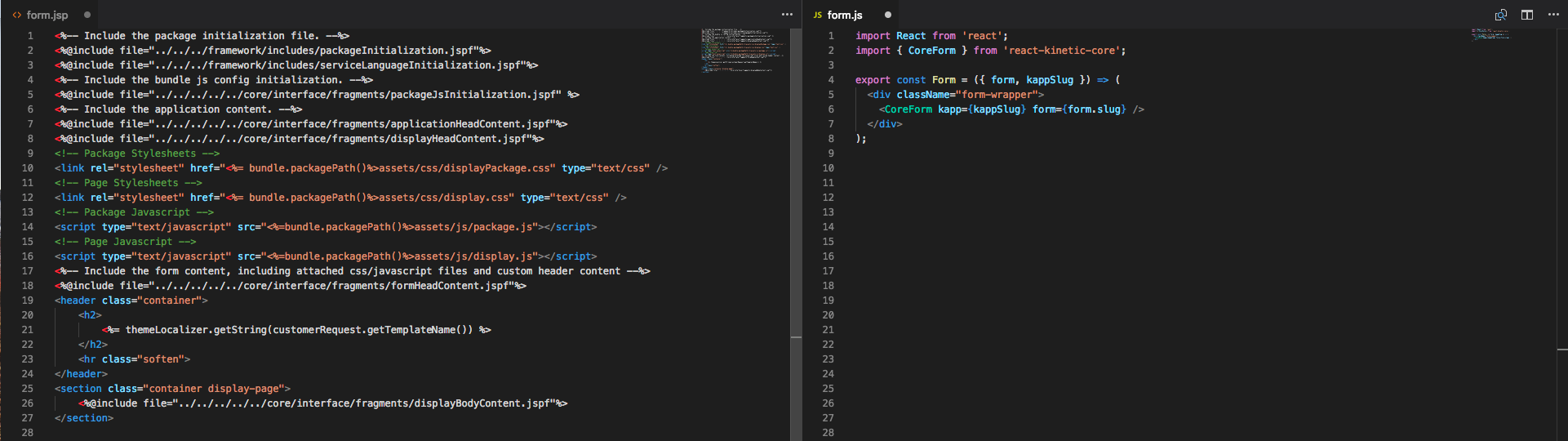The height and width of the screenshot is (441, 1568).
Task: Switch to the form.jsp tab
Action: tap(47, 15)
